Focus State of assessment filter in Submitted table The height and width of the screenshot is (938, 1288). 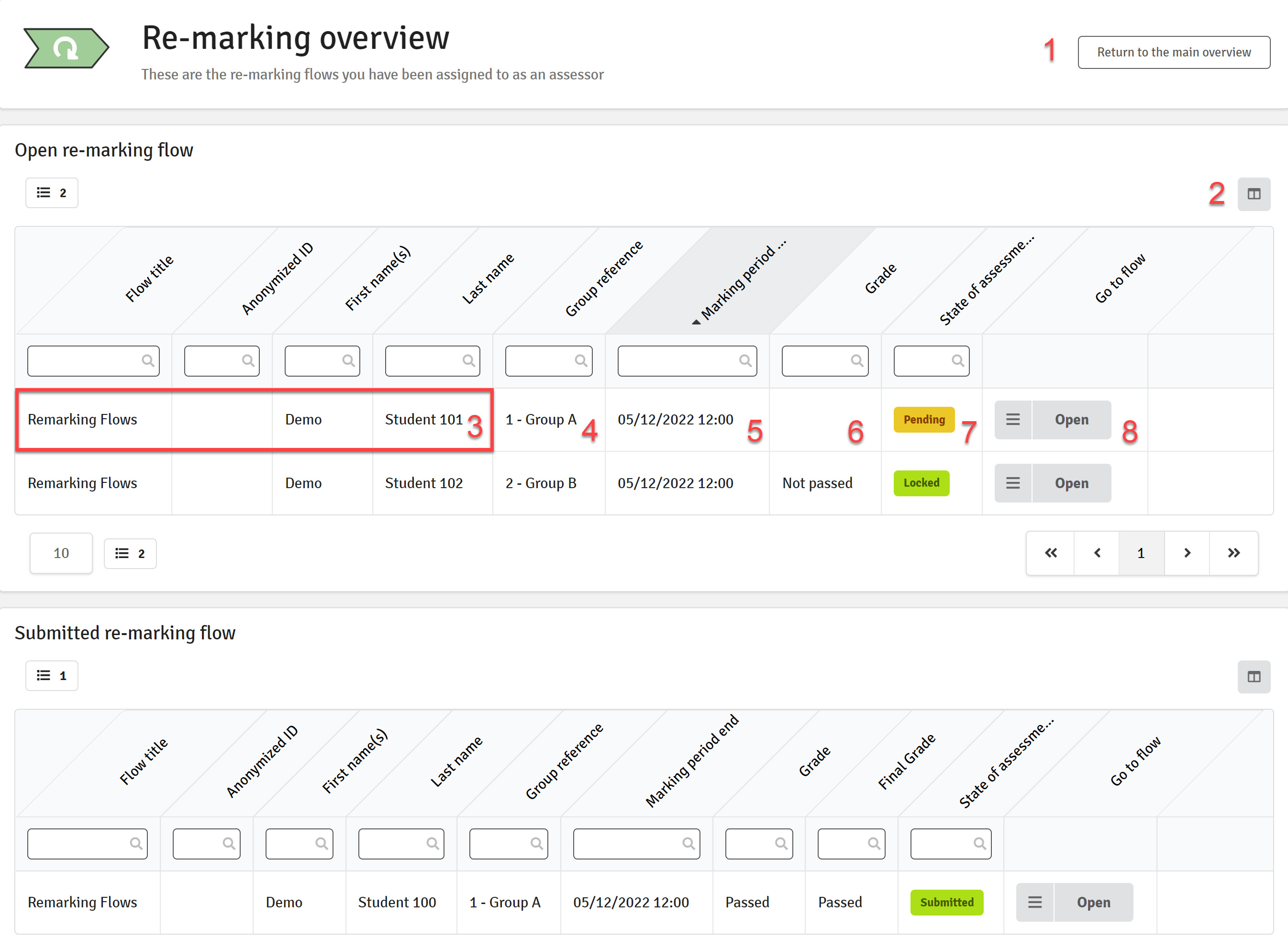951,844
